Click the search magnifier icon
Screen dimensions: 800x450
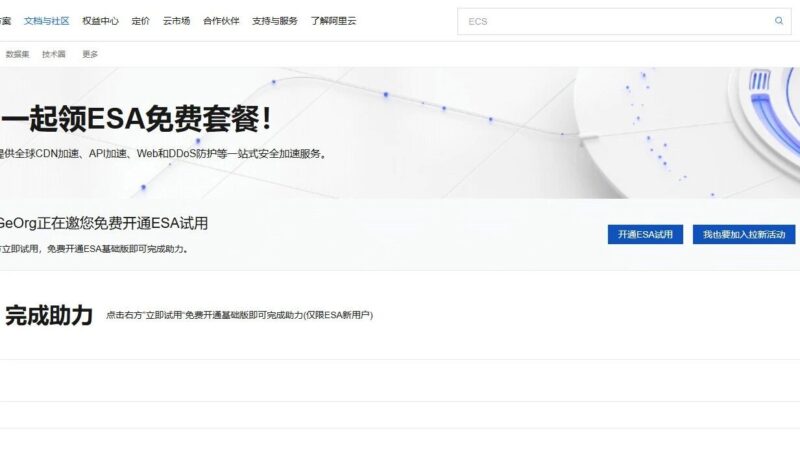coord(779,21)
